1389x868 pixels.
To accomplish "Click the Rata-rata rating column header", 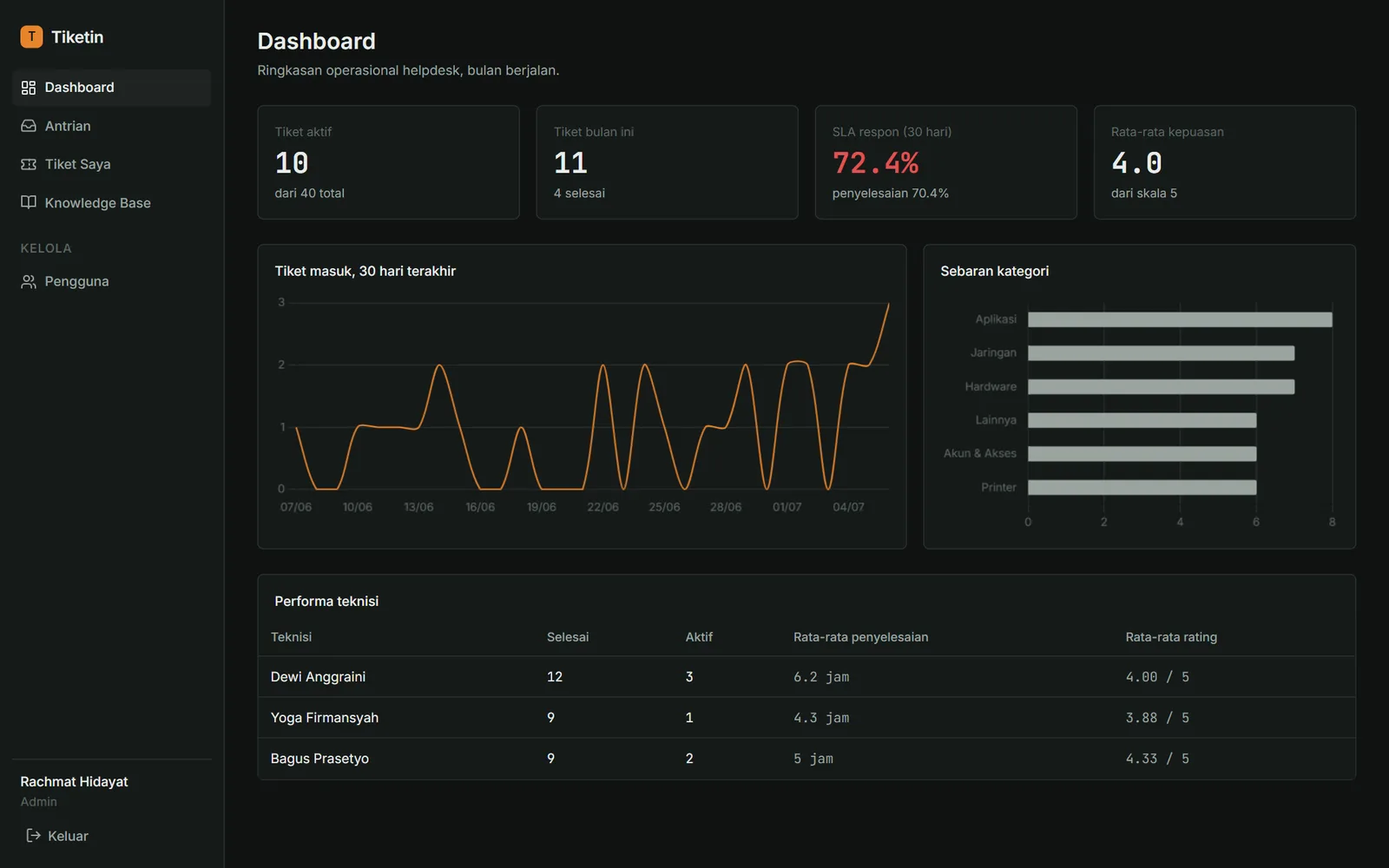I will pos(1171,637).
